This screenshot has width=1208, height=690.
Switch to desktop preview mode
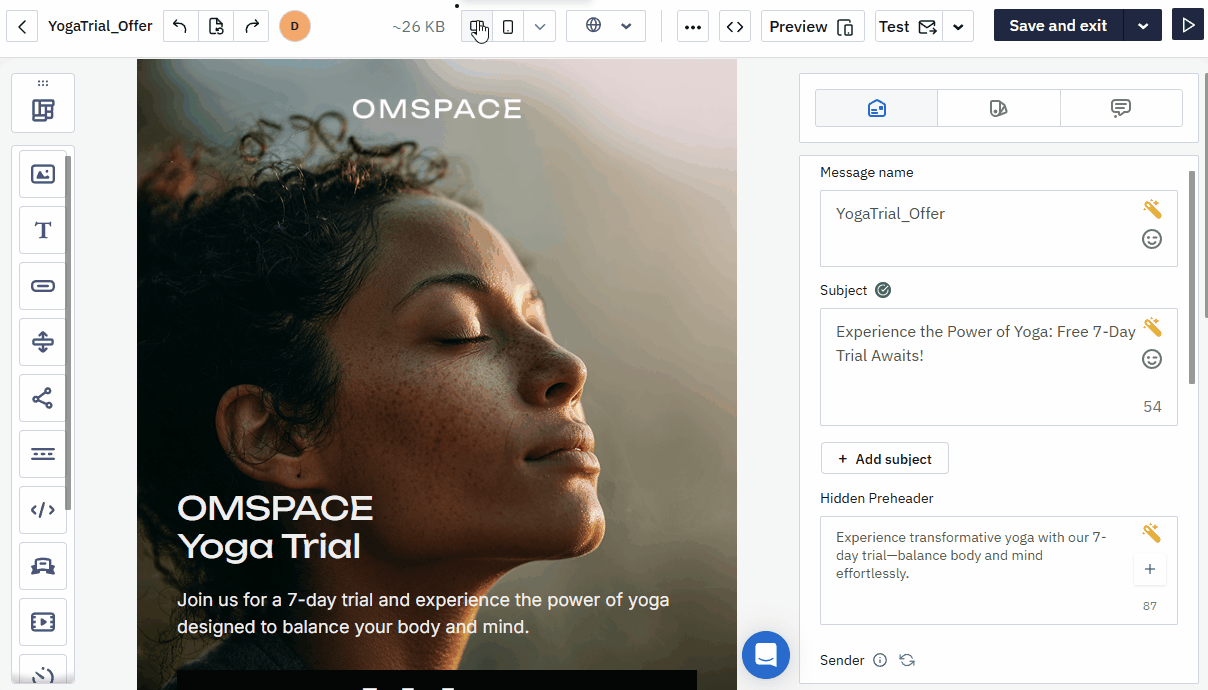(477, 26)
